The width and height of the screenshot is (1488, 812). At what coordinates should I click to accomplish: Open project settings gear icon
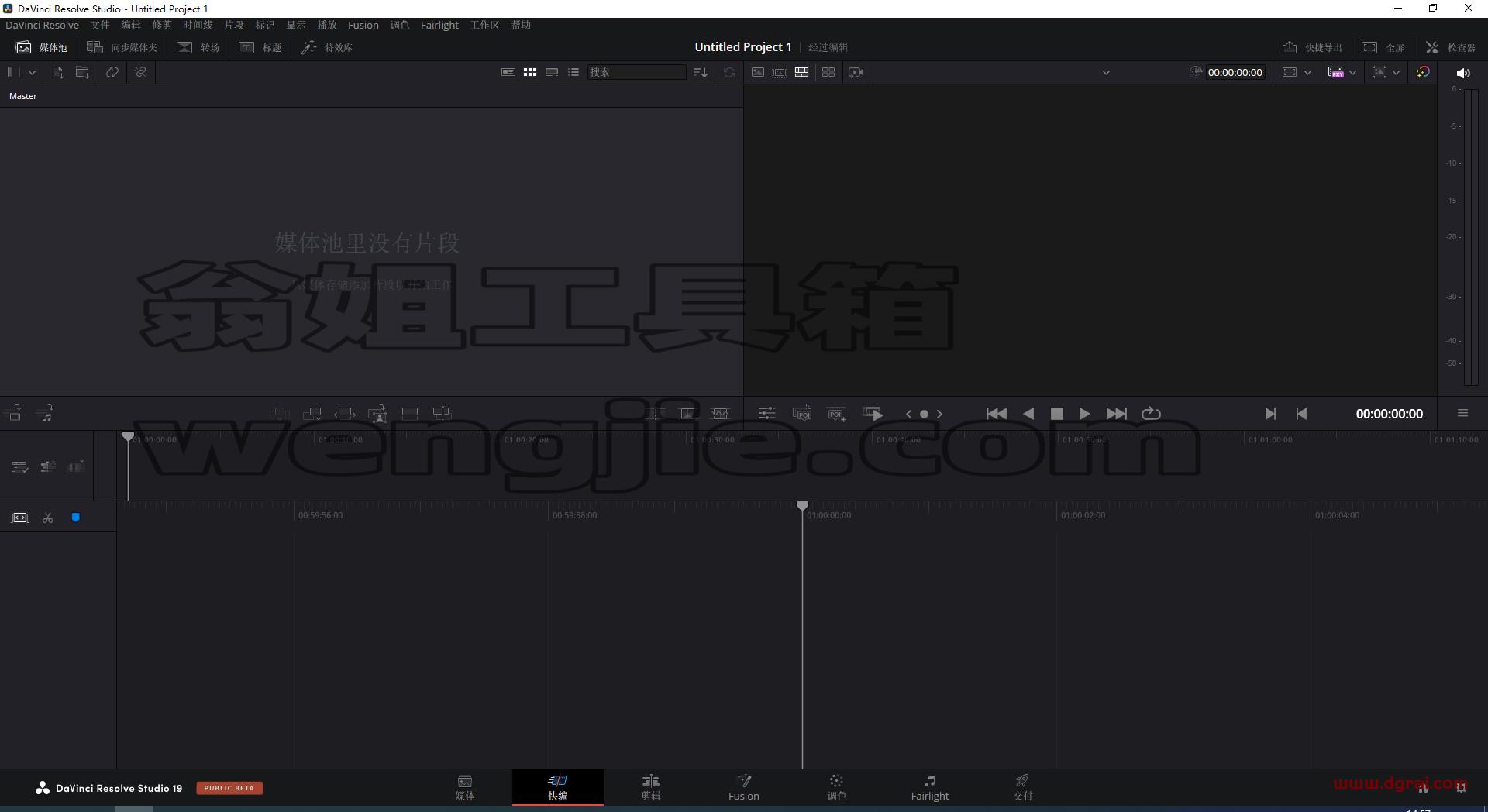tap(1461, 788)
